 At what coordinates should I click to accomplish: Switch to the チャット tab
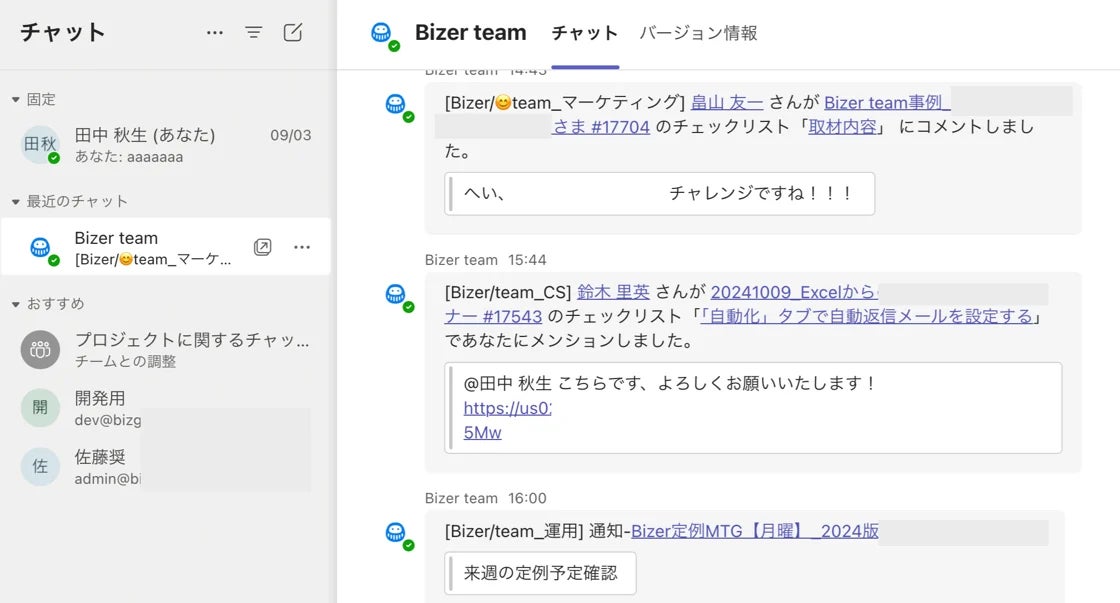coord(585,34)
